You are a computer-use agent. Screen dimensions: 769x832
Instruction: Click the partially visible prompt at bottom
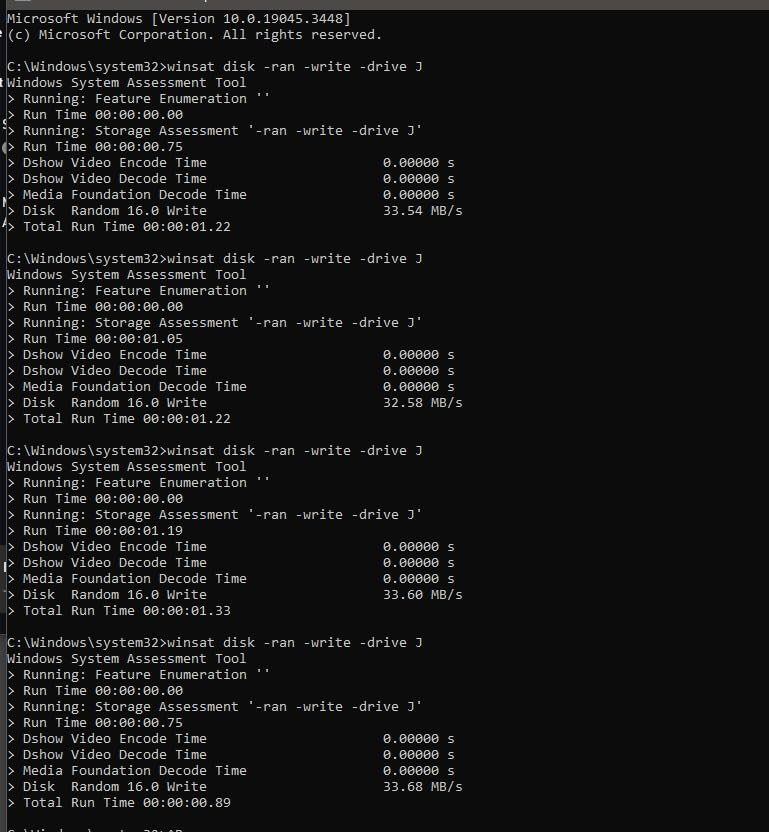point(96,829)
